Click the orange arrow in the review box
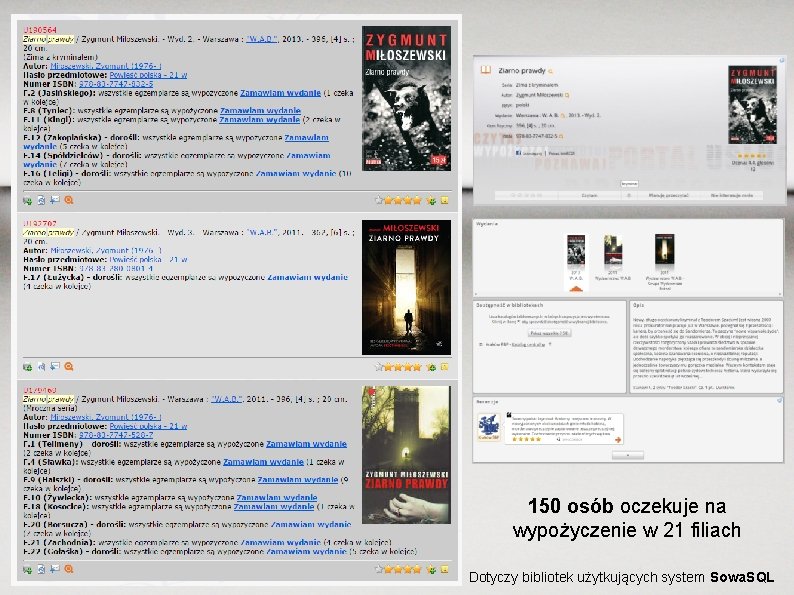This screenshot has width=794, height=595. (x=618, y=440)
